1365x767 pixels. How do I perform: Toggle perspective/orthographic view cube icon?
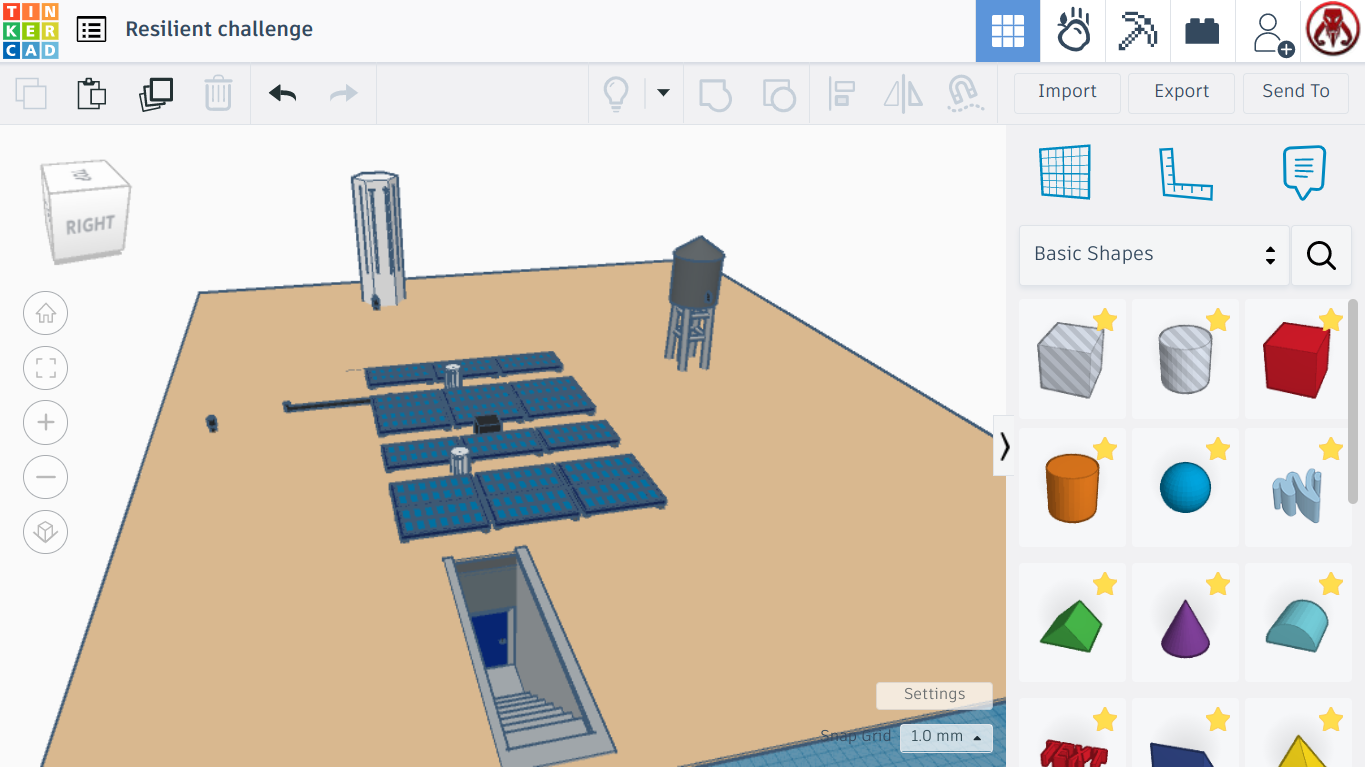(x=45, y=531)
